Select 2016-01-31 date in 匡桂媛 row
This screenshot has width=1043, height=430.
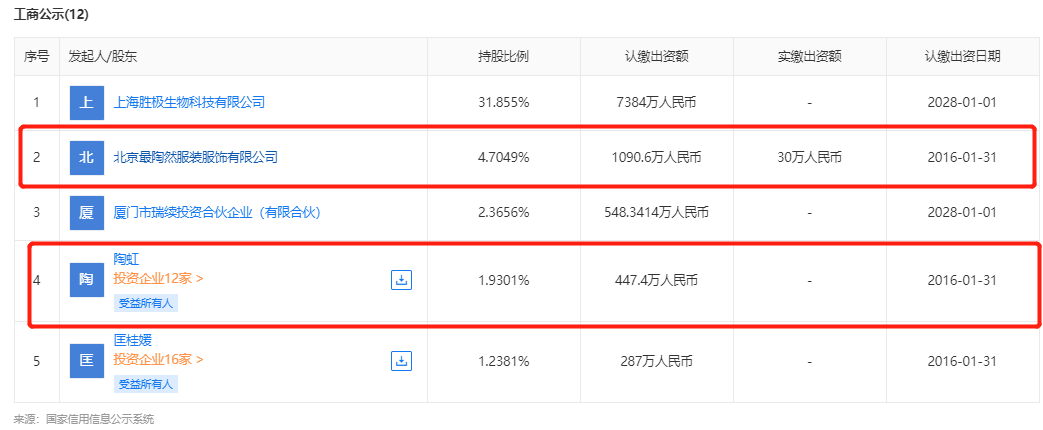pyautogui.click(x=962, y=362)
